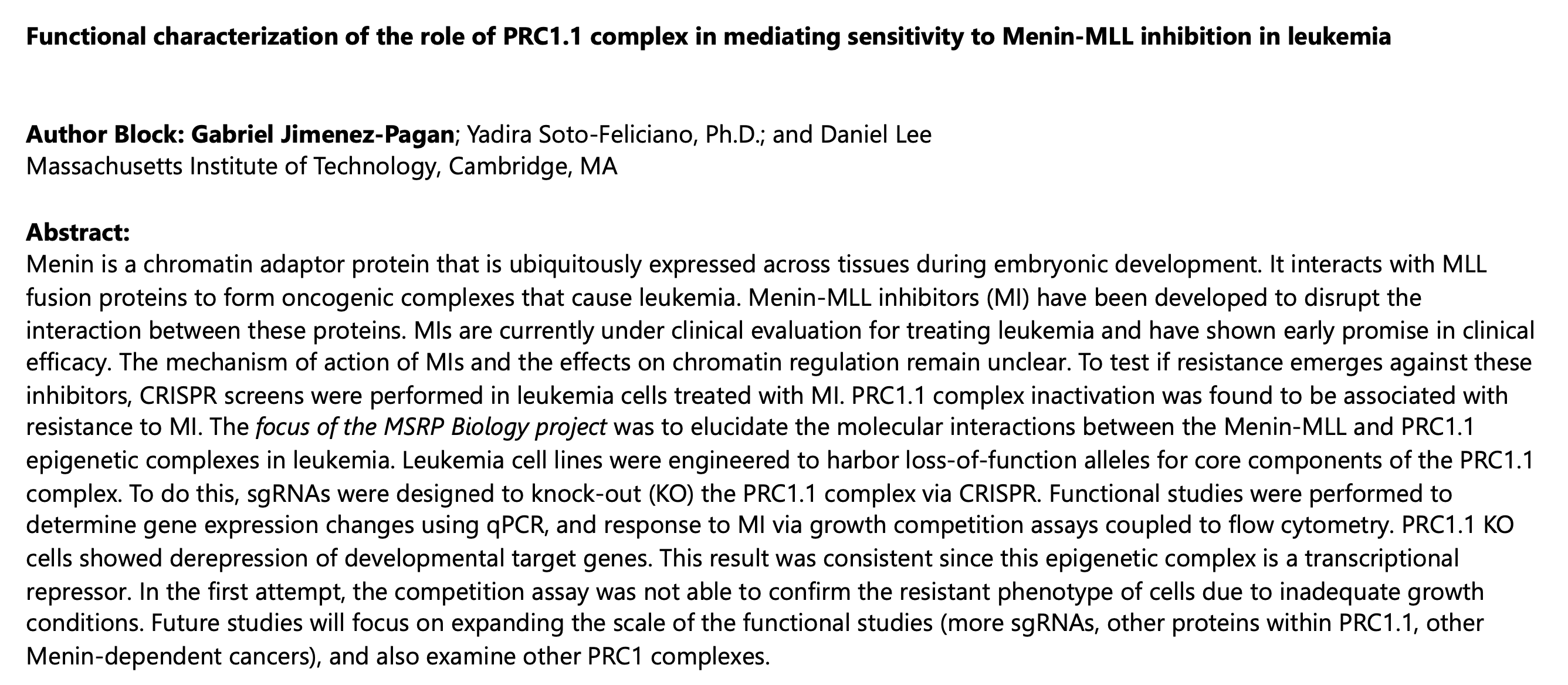Click the abstract title heading
The image size is (1568, 685).
[709, 37]
